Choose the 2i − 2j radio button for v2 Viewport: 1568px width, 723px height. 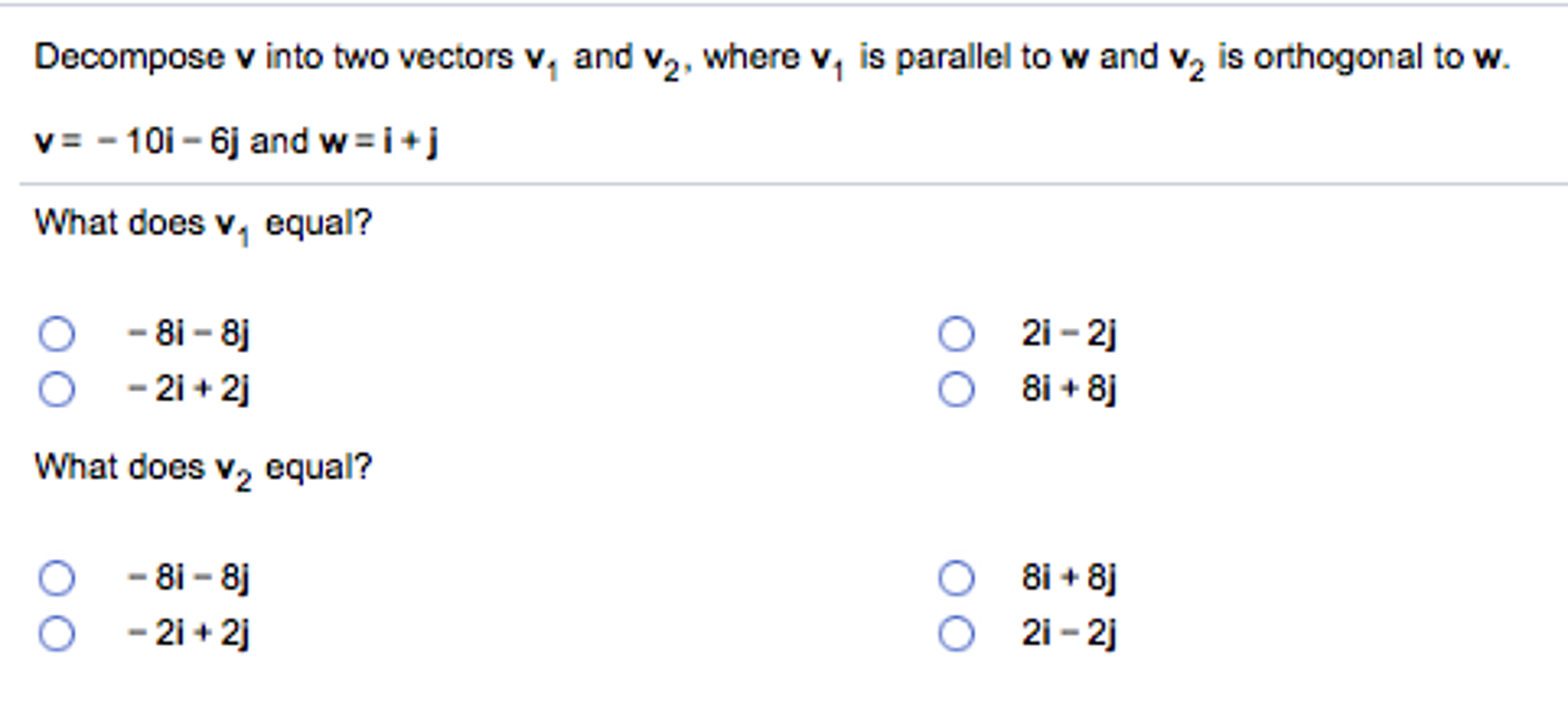tap(956, 633)
